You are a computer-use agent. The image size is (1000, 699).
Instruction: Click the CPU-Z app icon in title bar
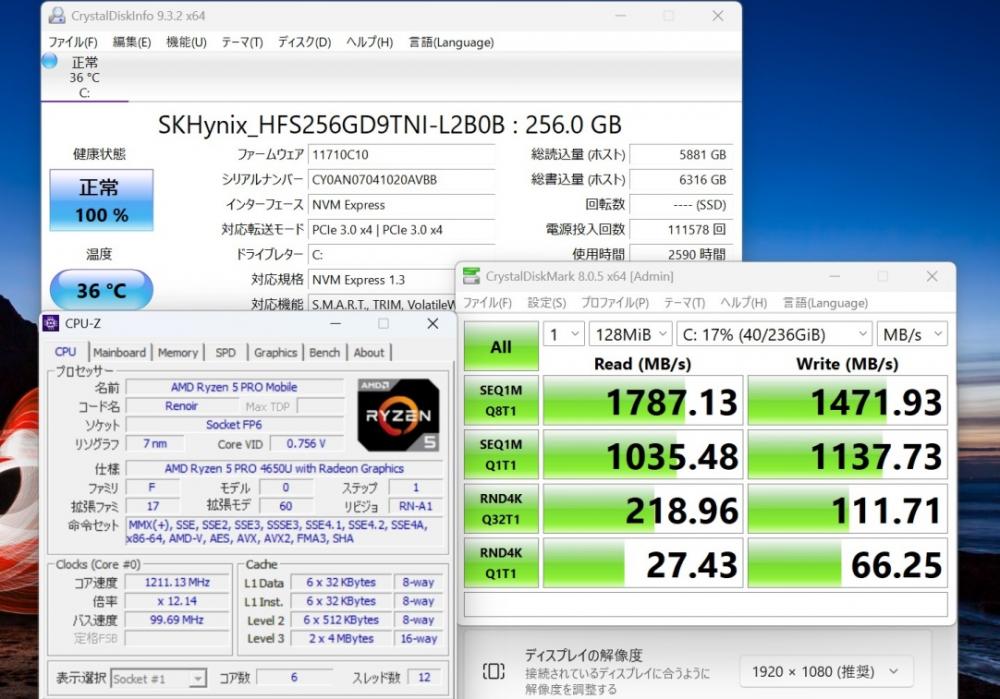tap(51, 323)
